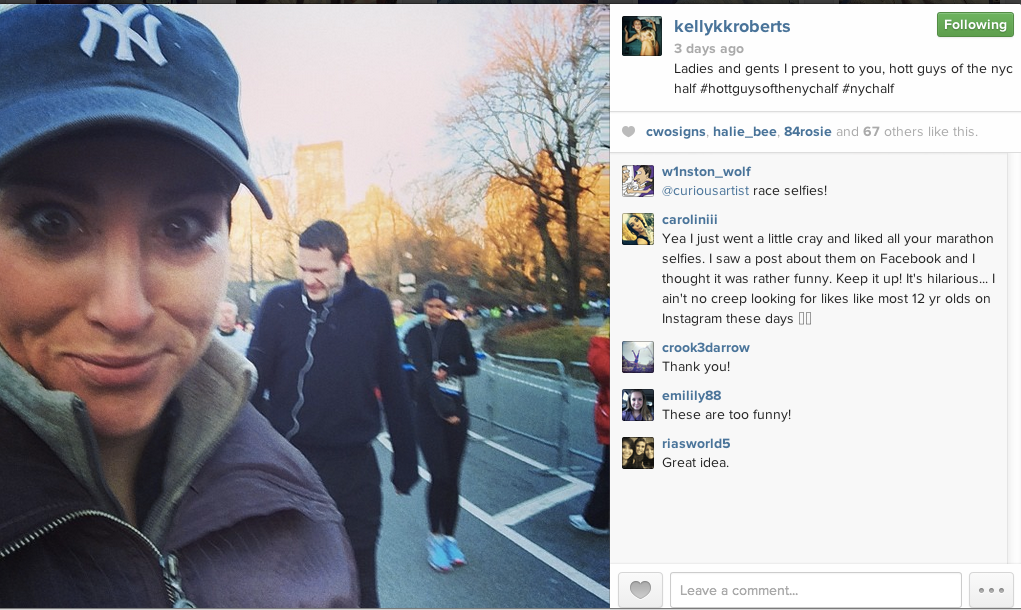Open kellykkroberts profile avatar
Image resolution: width=1021 pixels, height=610 pixels.
641,36
